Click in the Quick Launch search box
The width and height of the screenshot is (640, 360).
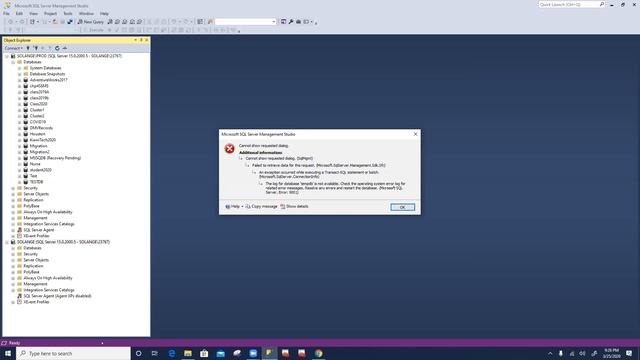coord(571,4)
